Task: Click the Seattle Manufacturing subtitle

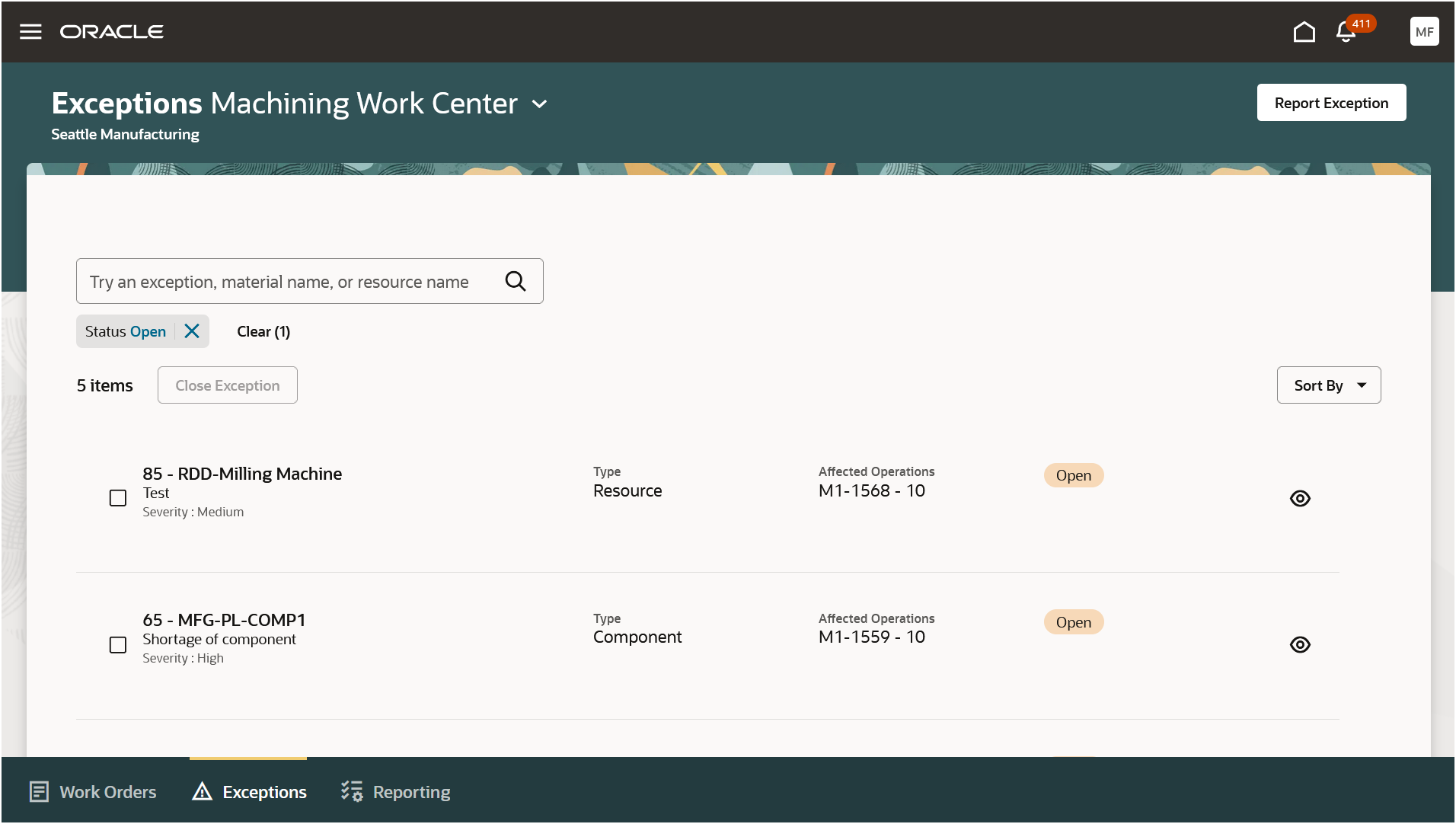Action: click(x=125, y=135)
